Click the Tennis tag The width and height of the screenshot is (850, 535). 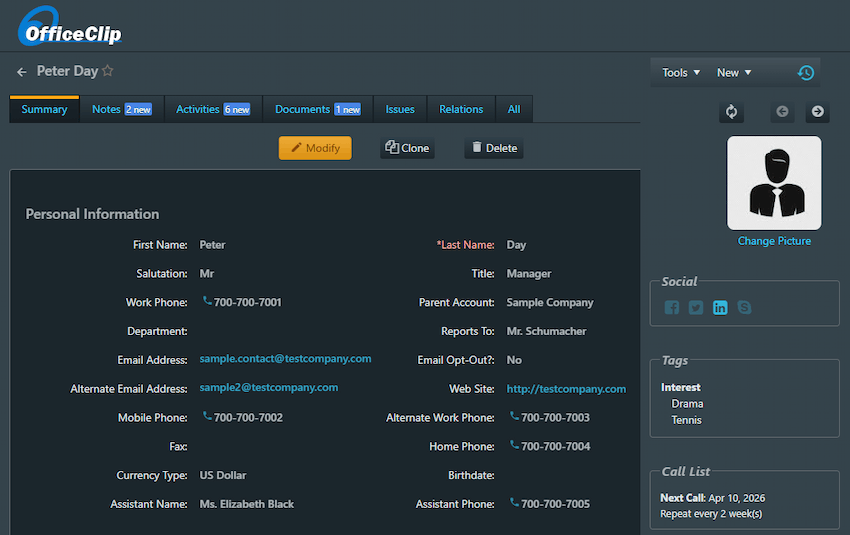point(686,420)
